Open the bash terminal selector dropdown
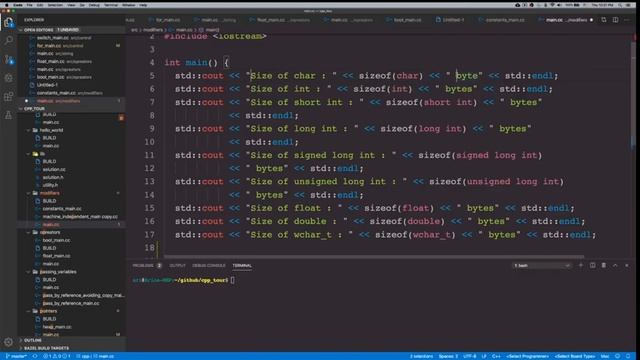 point(541,265)
